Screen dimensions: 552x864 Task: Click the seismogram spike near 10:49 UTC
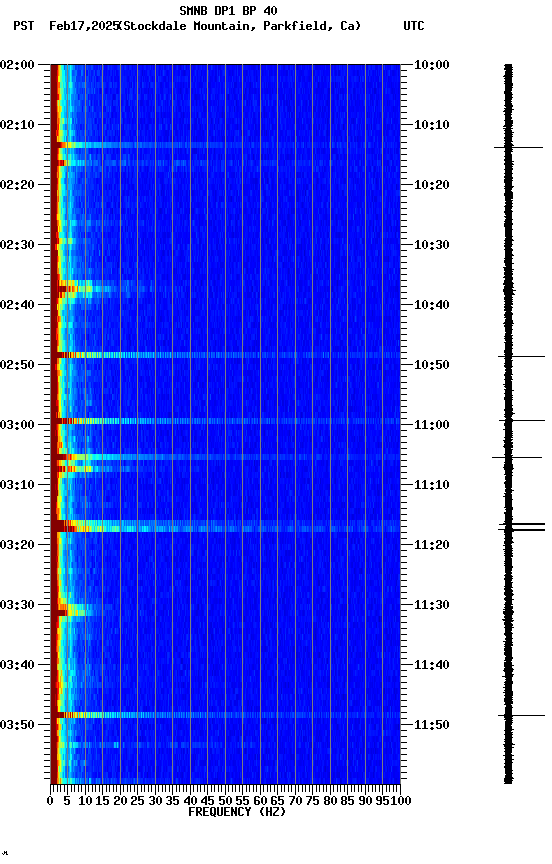click(x=522, y=357)
